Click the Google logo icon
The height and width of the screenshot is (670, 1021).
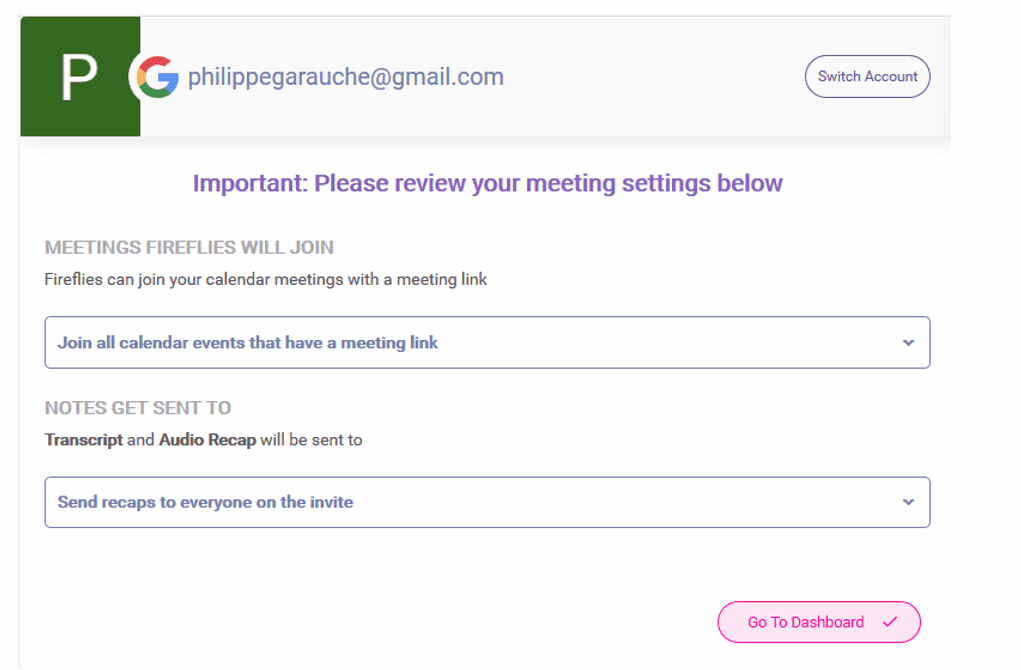(x=158, y=77)
